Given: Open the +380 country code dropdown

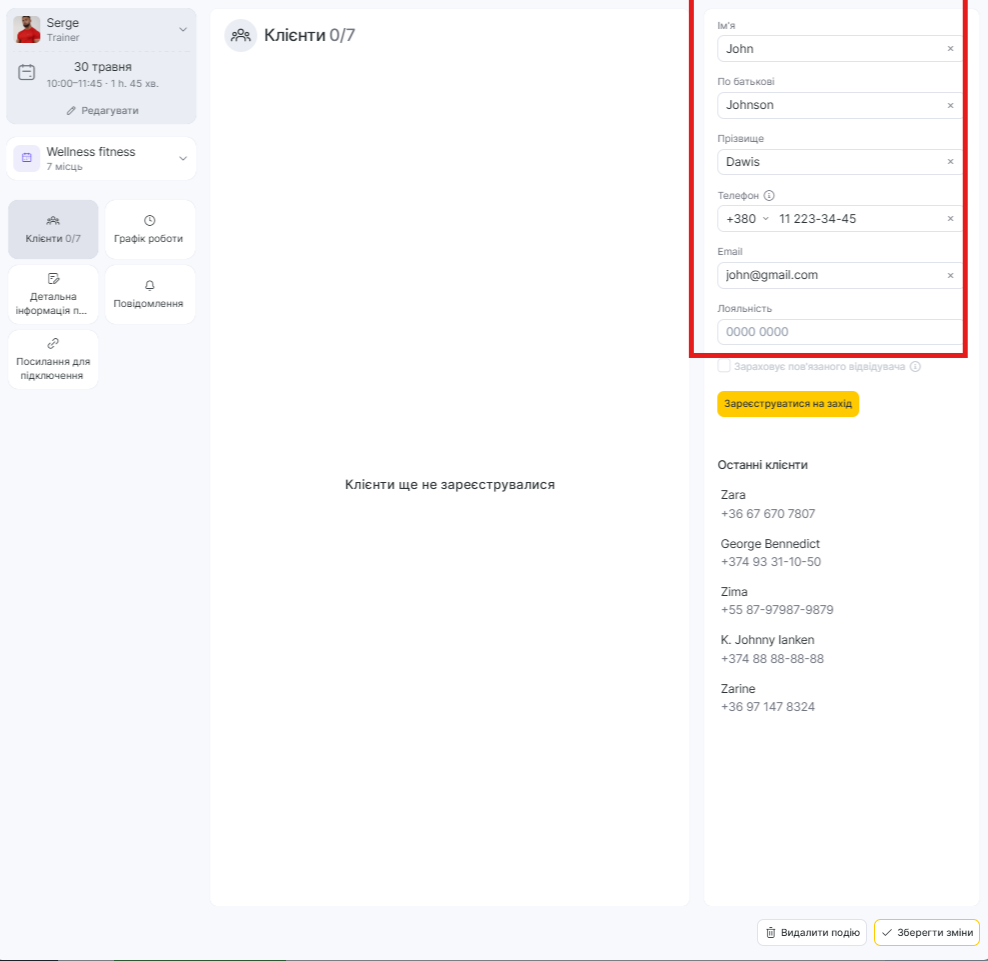Looking at the screenshot, I should pyautogui.click(x=747, y=219).
